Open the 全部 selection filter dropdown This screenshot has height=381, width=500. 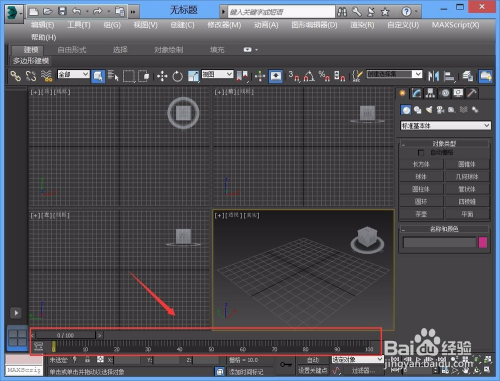pos(73,74)
